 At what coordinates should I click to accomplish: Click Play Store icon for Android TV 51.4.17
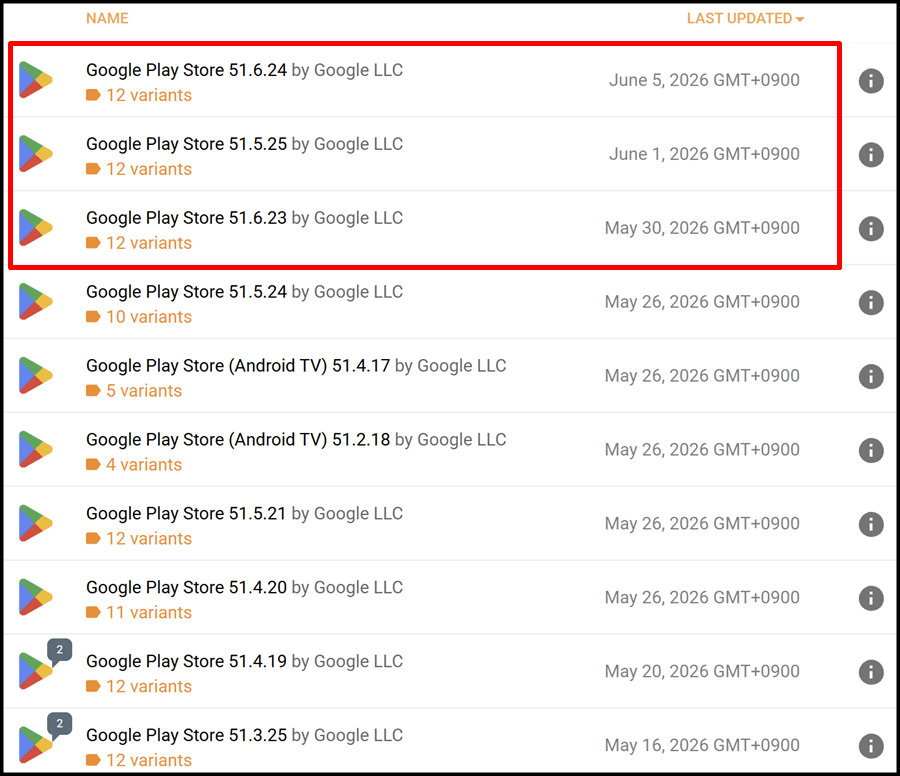(36, 375)
